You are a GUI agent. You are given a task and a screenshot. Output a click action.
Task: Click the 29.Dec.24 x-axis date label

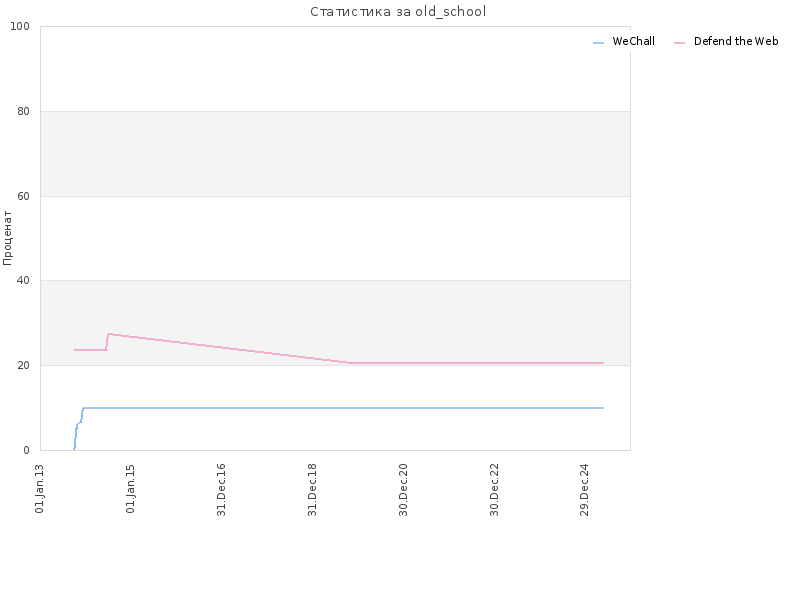tap(585, 489)
